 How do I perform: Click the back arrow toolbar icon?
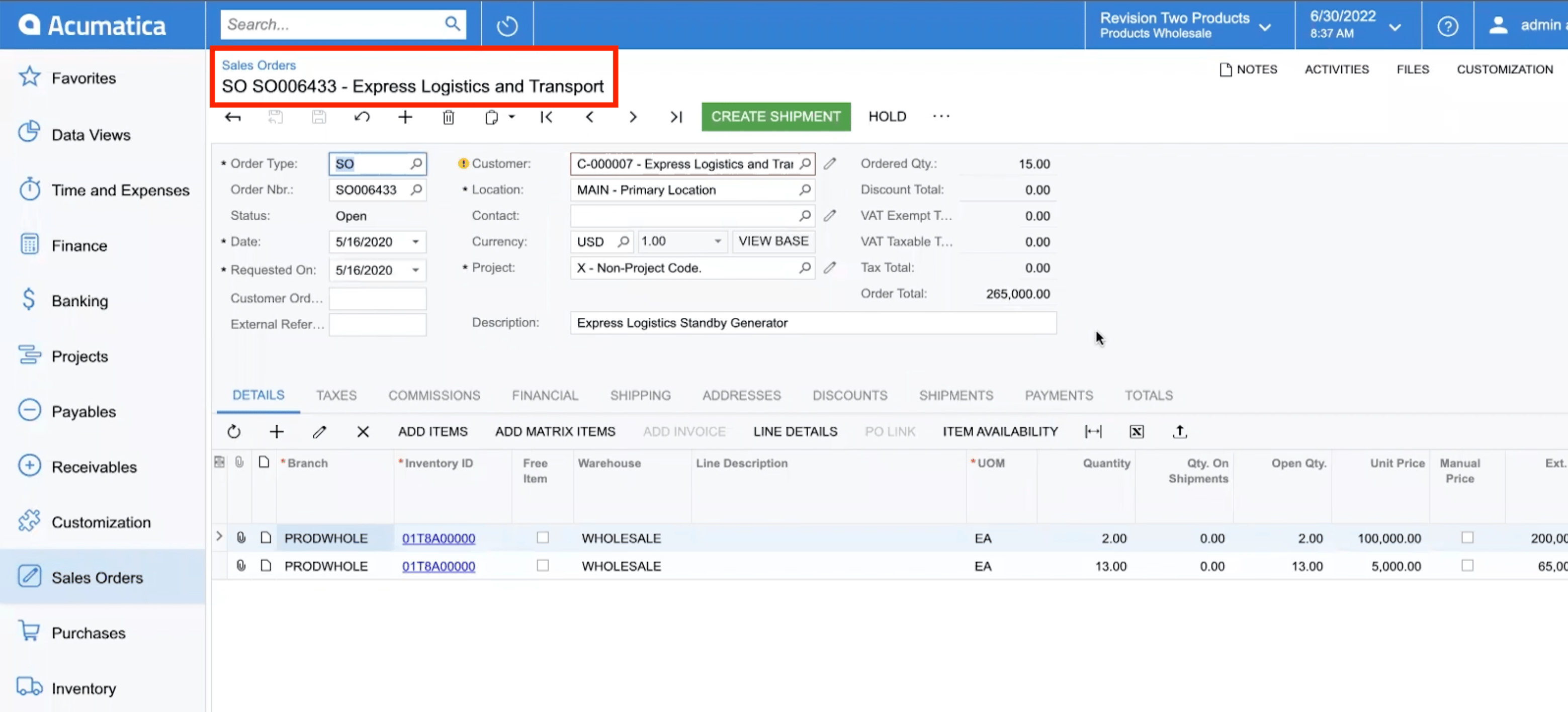pyautogui.click(x=232, y=117)
